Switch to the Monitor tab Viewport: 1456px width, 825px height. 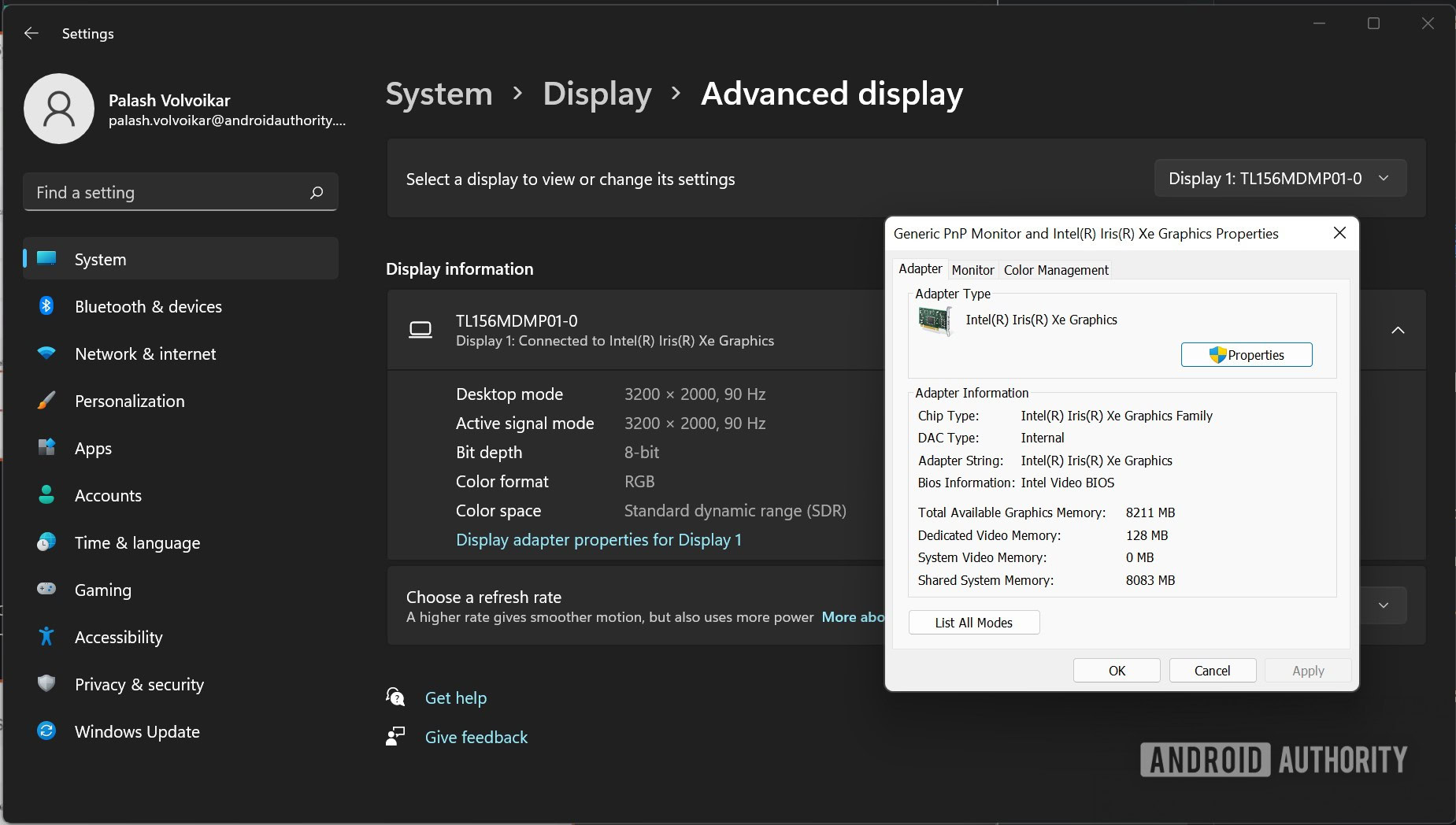973,270
